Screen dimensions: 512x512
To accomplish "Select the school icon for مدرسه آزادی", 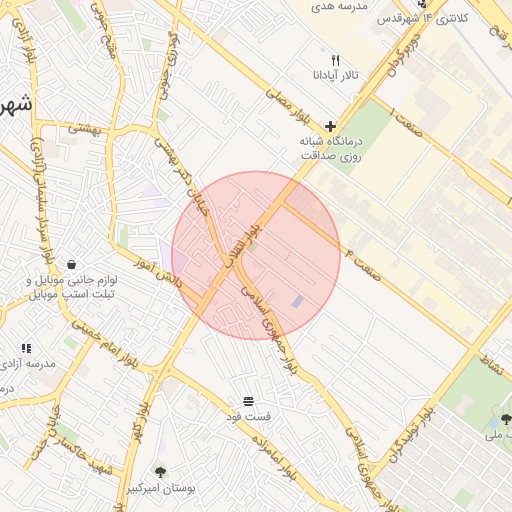I will [27, 349].
